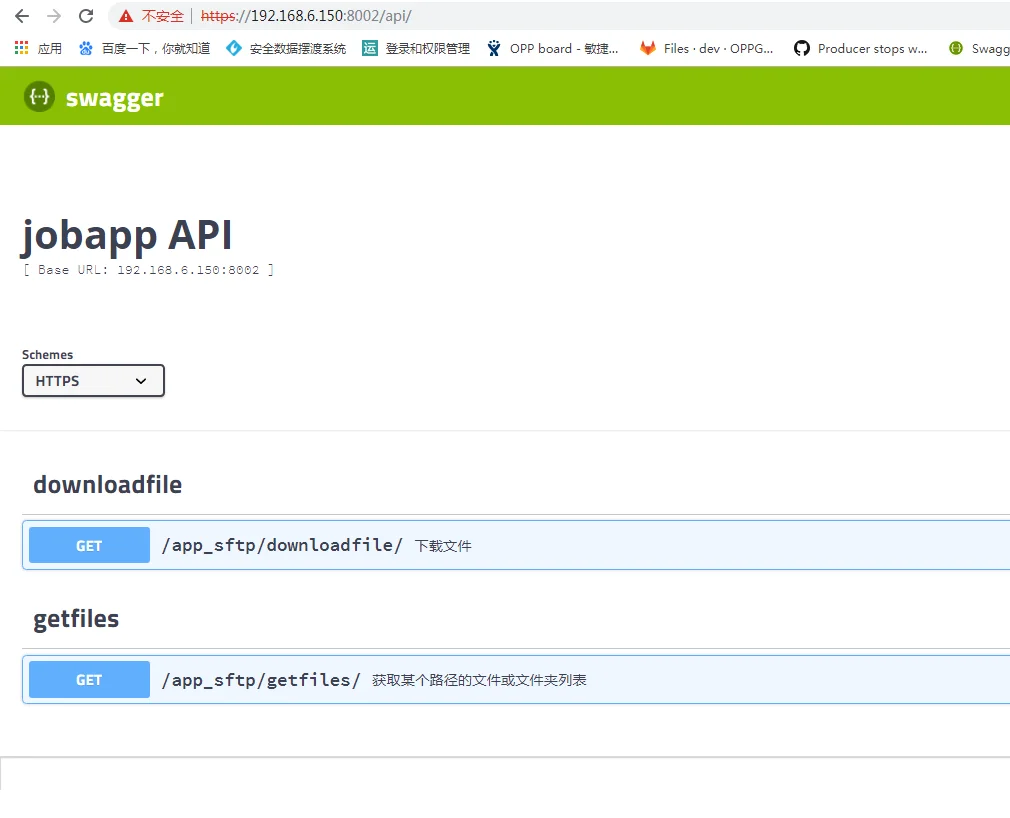Image resolution: width=1010 pixels, height=818 pixels.
Task: Open the 百度一下 bookmark
Action: (144, 48)
